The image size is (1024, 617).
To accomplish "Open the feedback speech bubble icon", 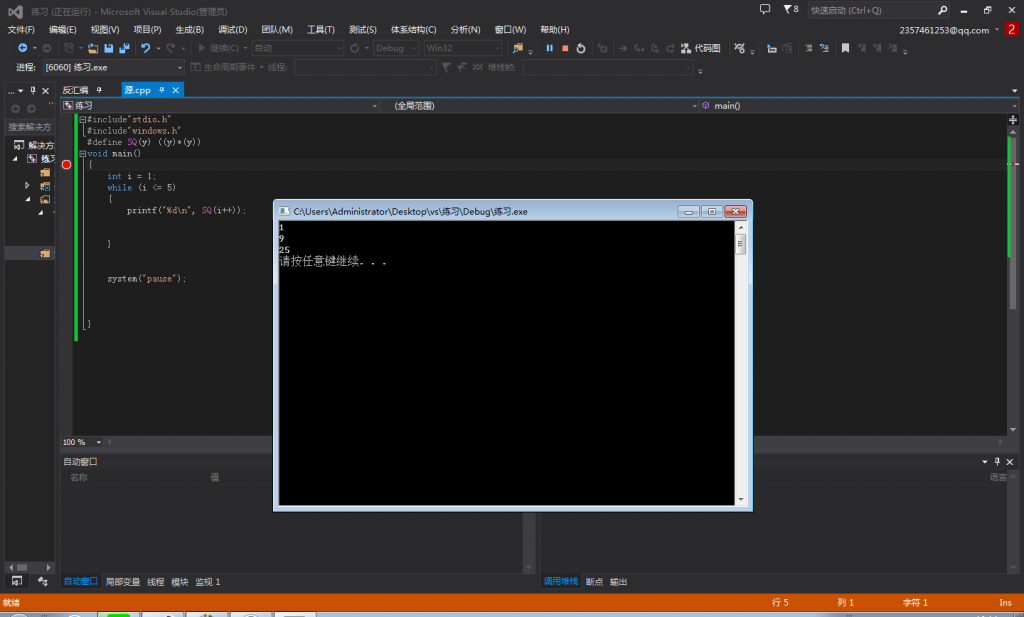I will [765, 9].
